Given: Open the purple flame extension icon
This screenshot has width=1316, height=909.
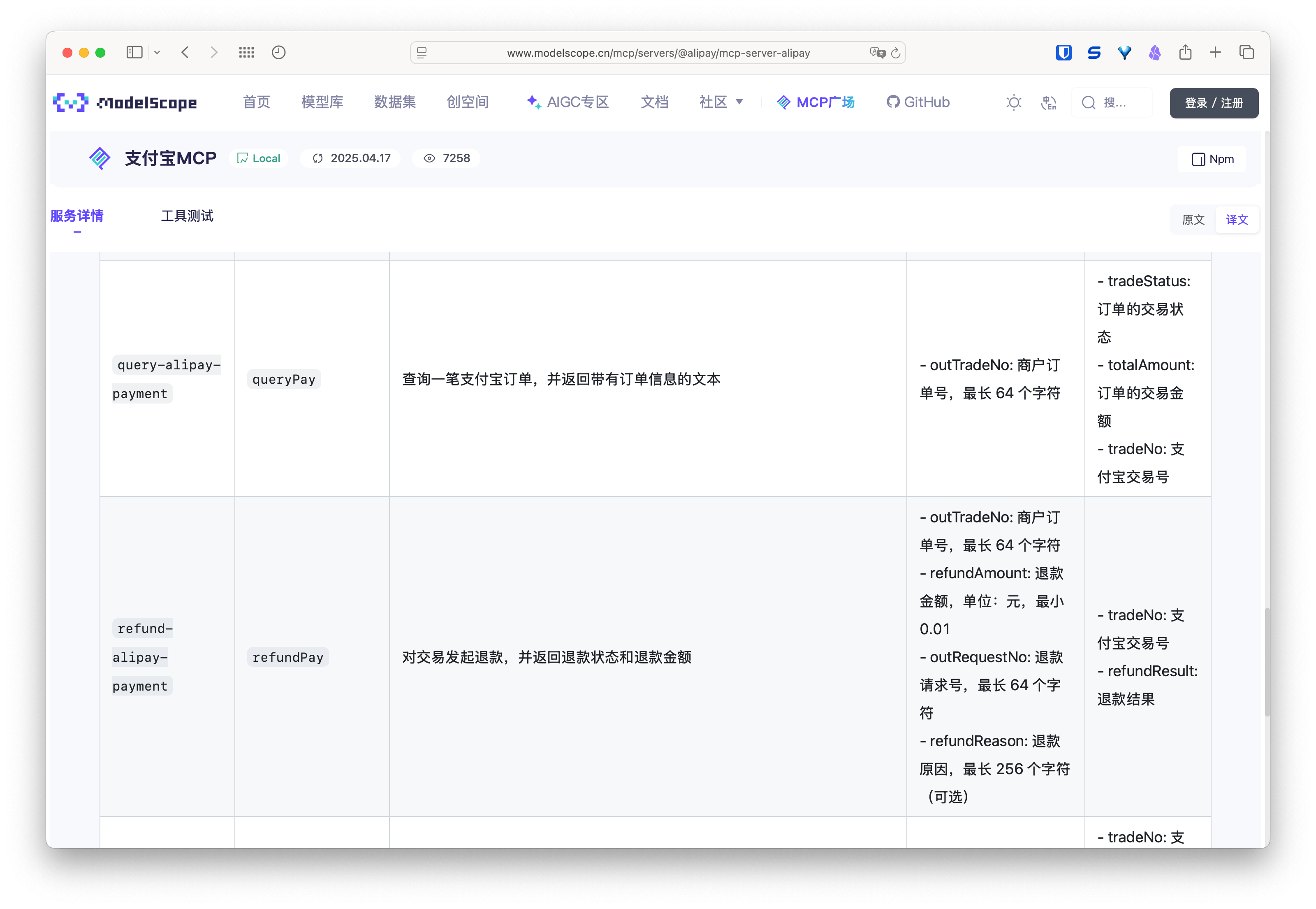Looking at the screenshot, I should [x=1155, y=52].
